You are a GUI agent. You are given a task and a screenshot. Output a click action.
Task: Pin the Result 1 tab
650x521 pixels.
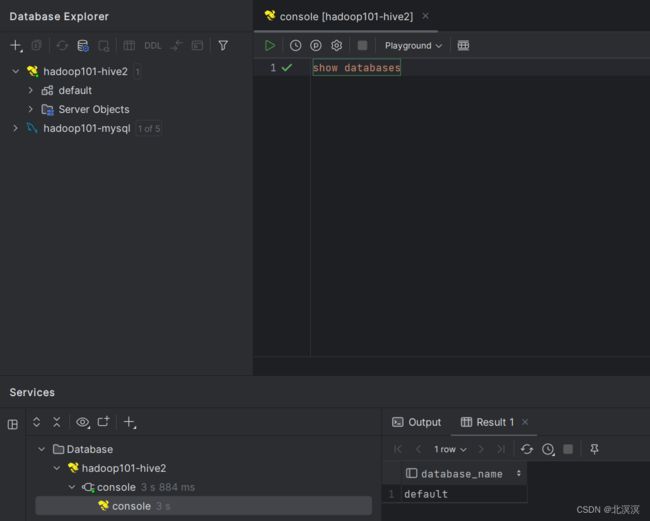[594, 449]
